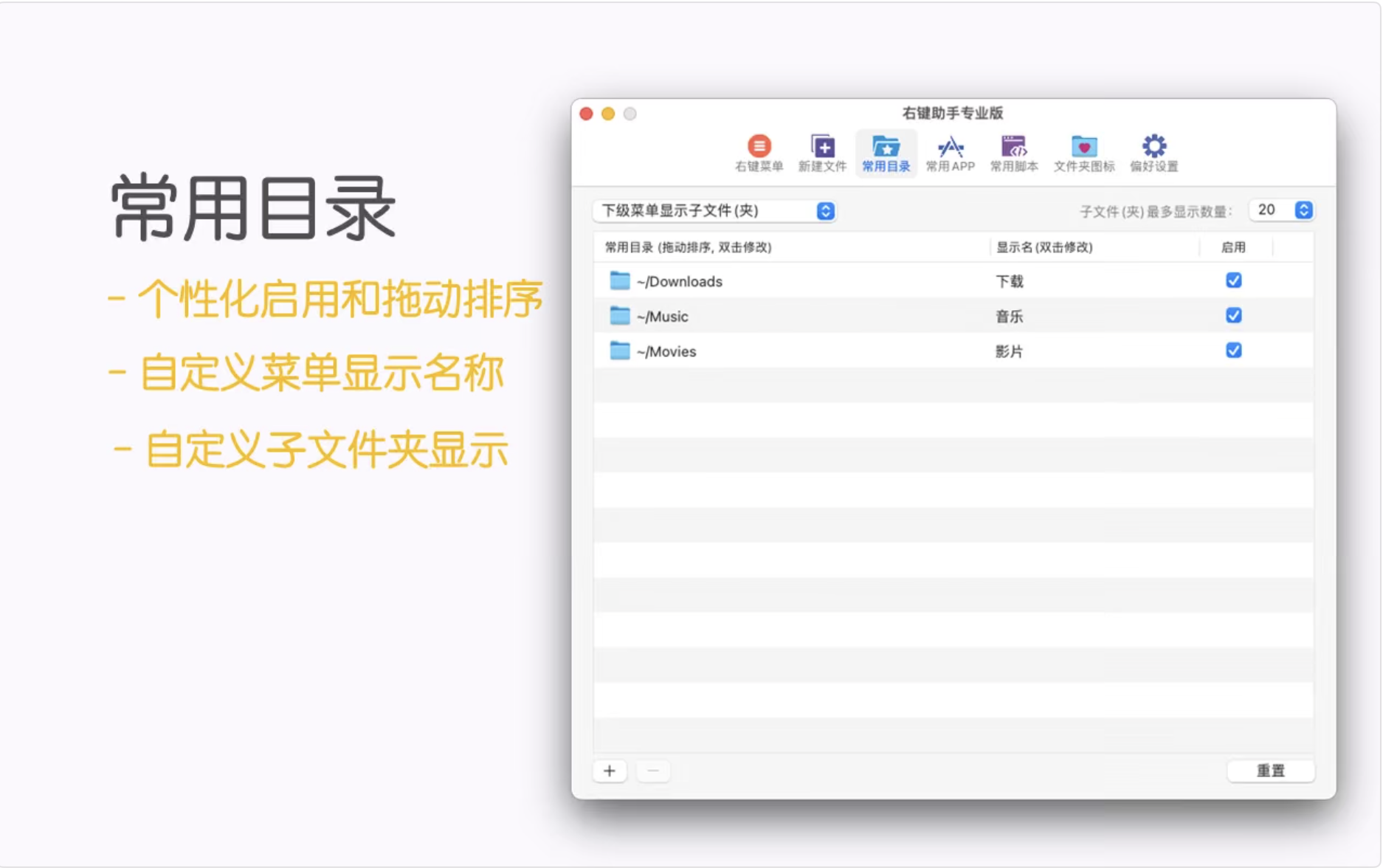This screenshot has height=868, width=1383.
Task: Click the dropdown chevron next to 20
Action: 1304,210
